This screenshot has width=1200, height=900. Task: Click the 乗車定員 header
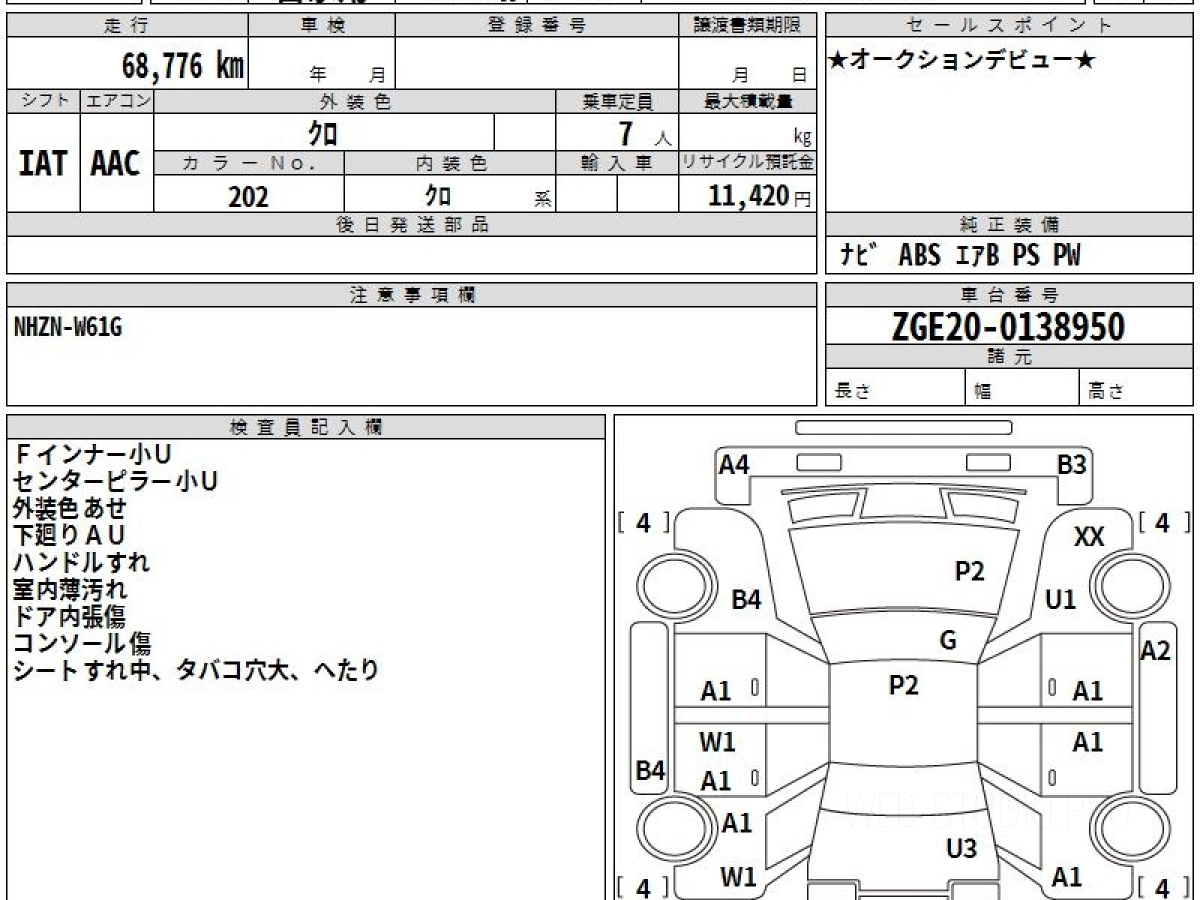click(617, 101)
